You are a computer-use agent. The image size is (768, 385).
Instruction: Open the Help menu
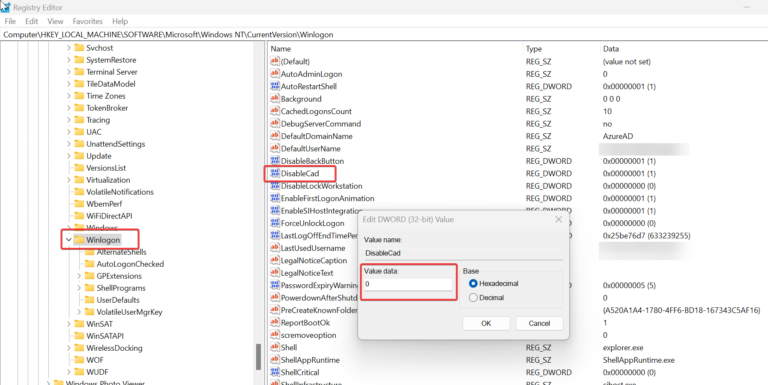pyautogui.click(x=120, y=22)
